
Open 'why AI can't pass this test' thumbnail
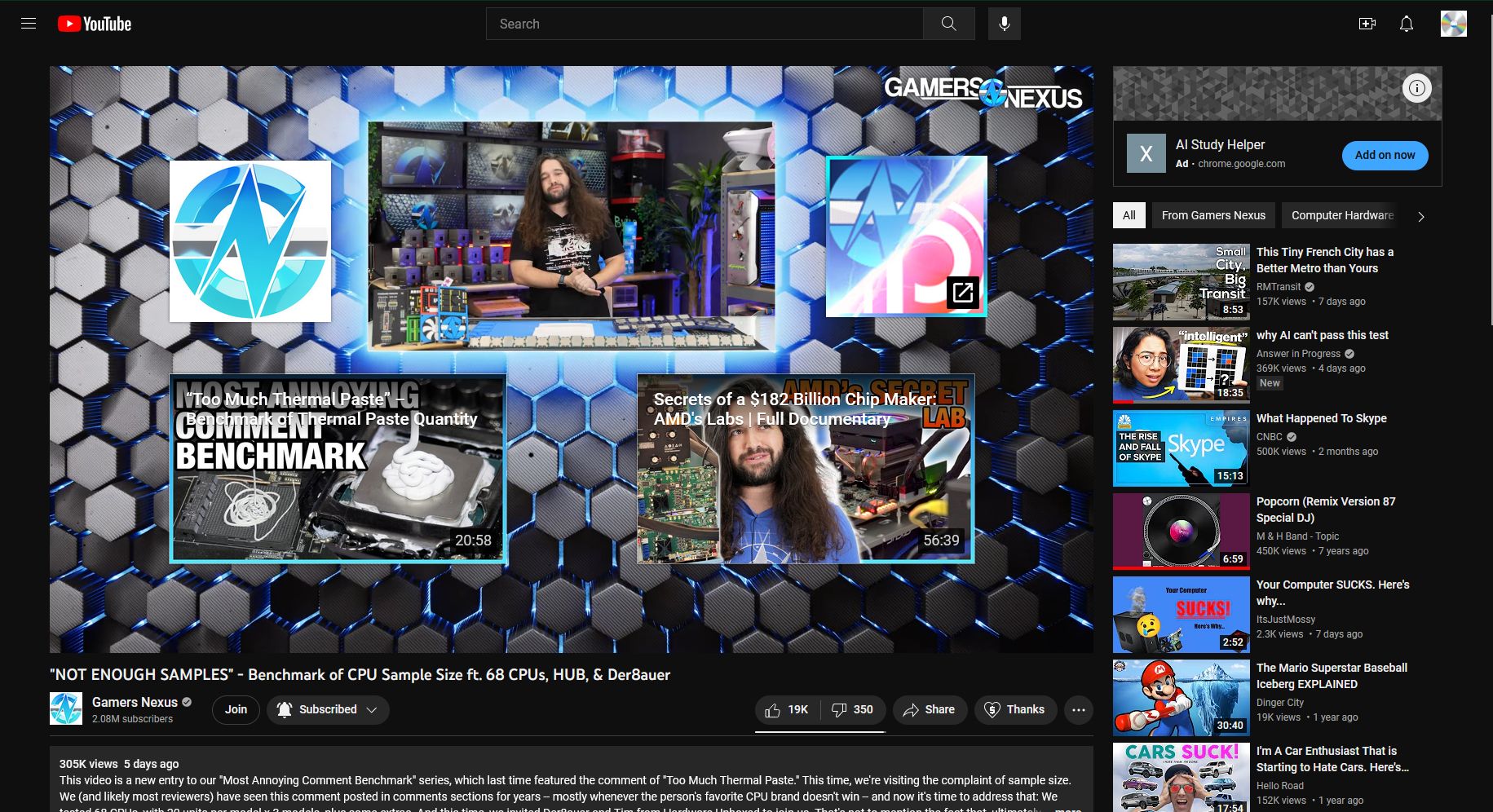pyautogui.click(x=1181, y=365)
